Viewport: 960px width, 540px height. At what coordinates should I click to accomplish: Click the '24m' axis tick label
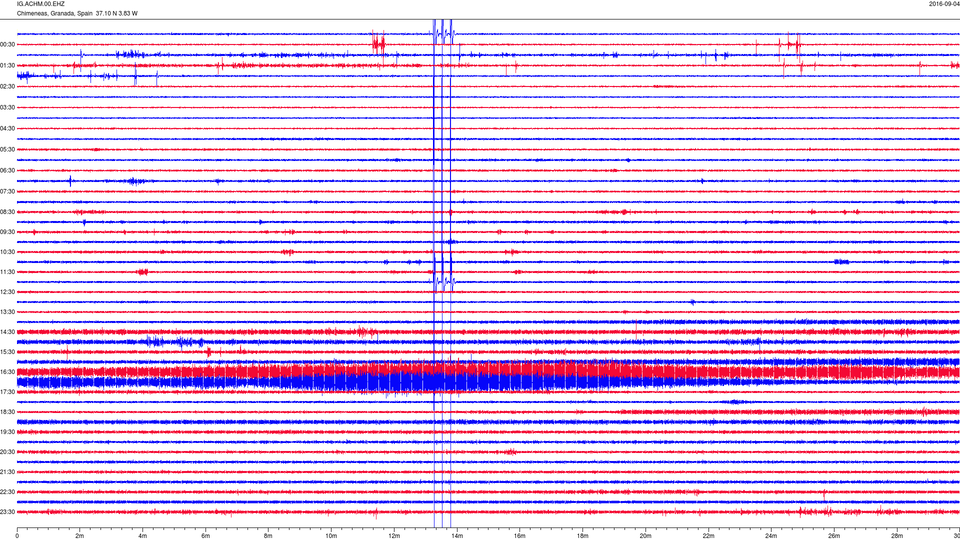771,536
